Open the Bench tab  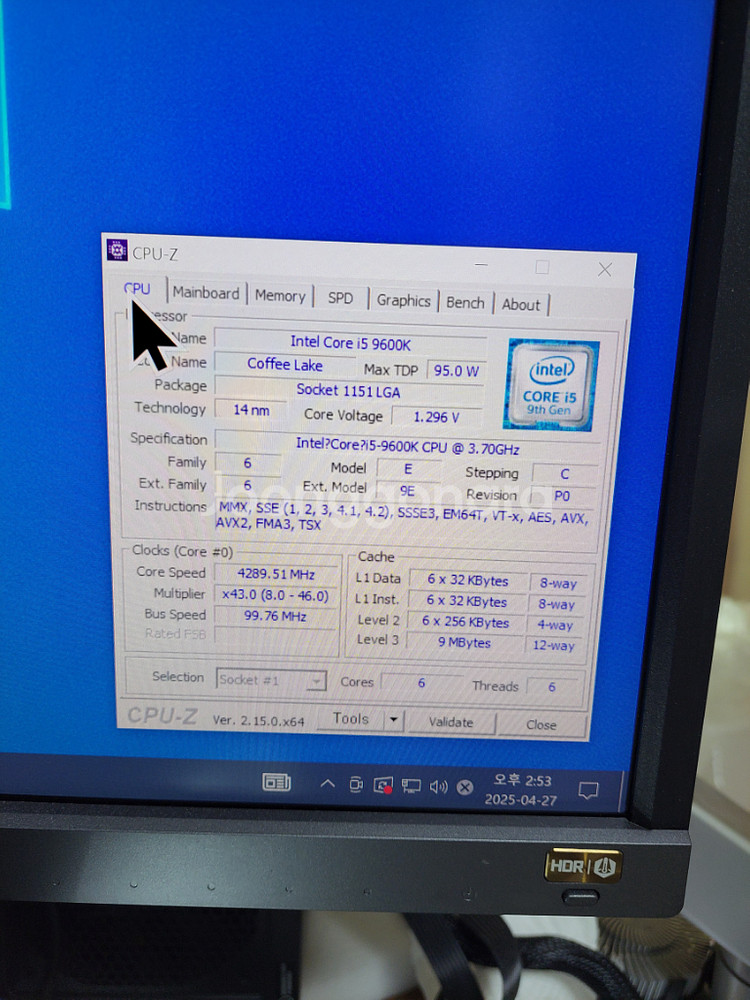[x=465, y=303]
